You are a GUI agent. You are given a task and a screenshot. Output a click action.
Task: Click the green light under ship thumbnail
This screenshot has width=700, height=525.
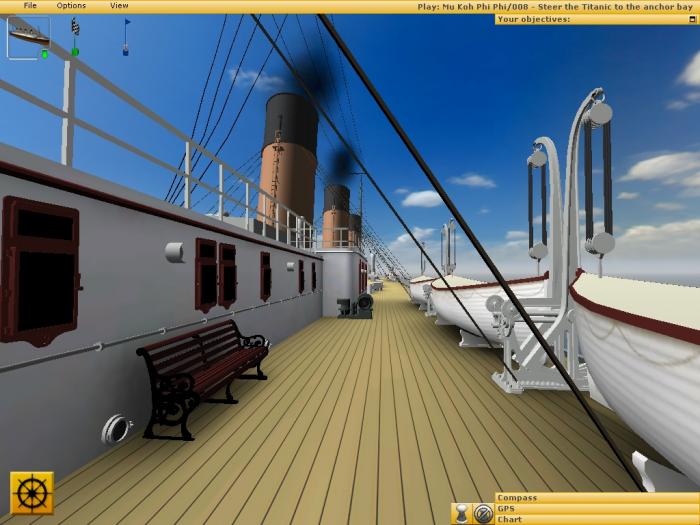[x=44, y=54]
